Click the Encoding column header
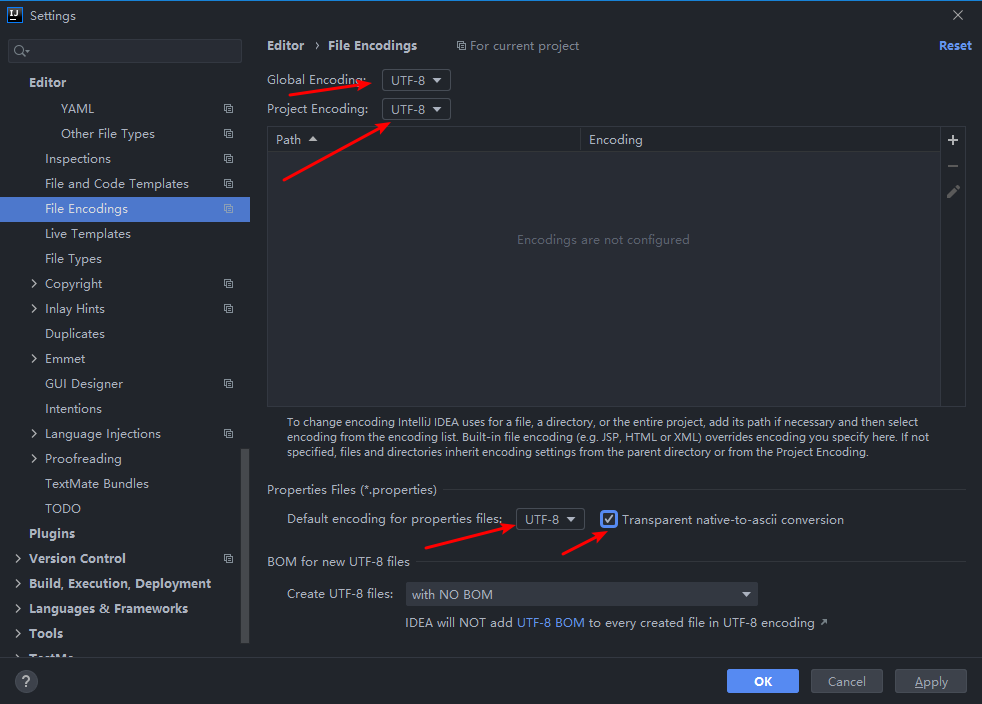 point(760,140)
